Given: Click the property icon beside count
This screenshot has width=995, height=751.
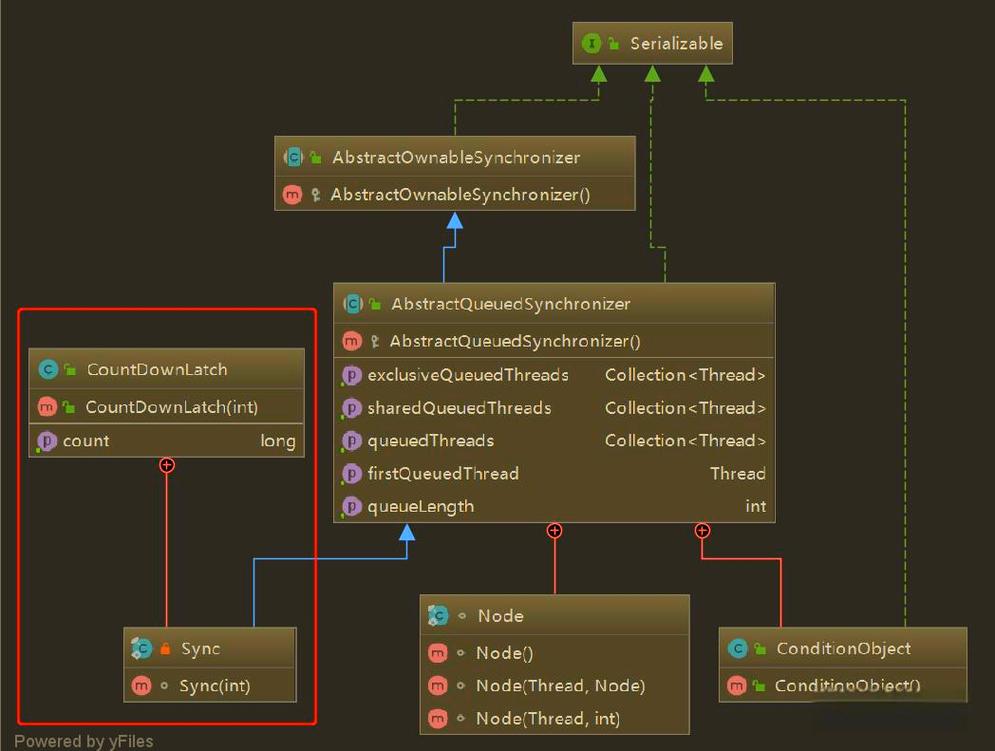Looking at the screenshot, I should [46, 441].
